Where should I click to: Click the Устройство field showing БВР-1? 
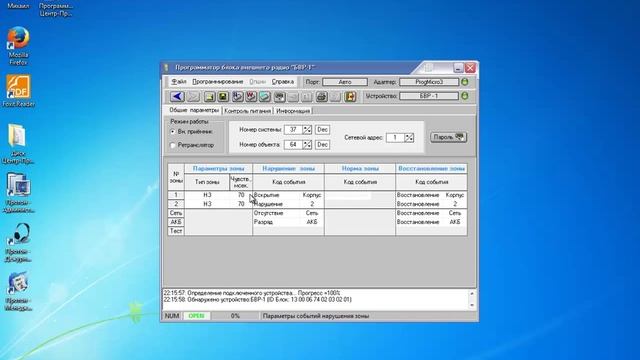[x=429, y=96]
